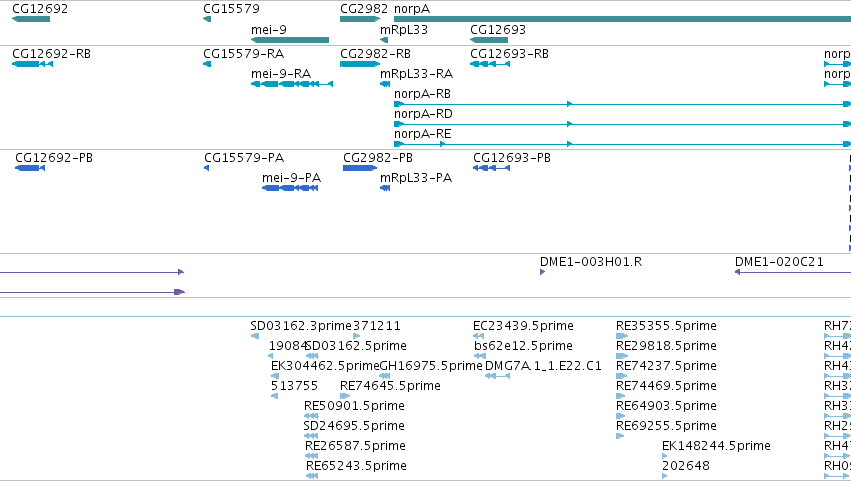The image size is (851, 481).
Task: Select the mei-9 gene bar
Action: click(290, 40)
